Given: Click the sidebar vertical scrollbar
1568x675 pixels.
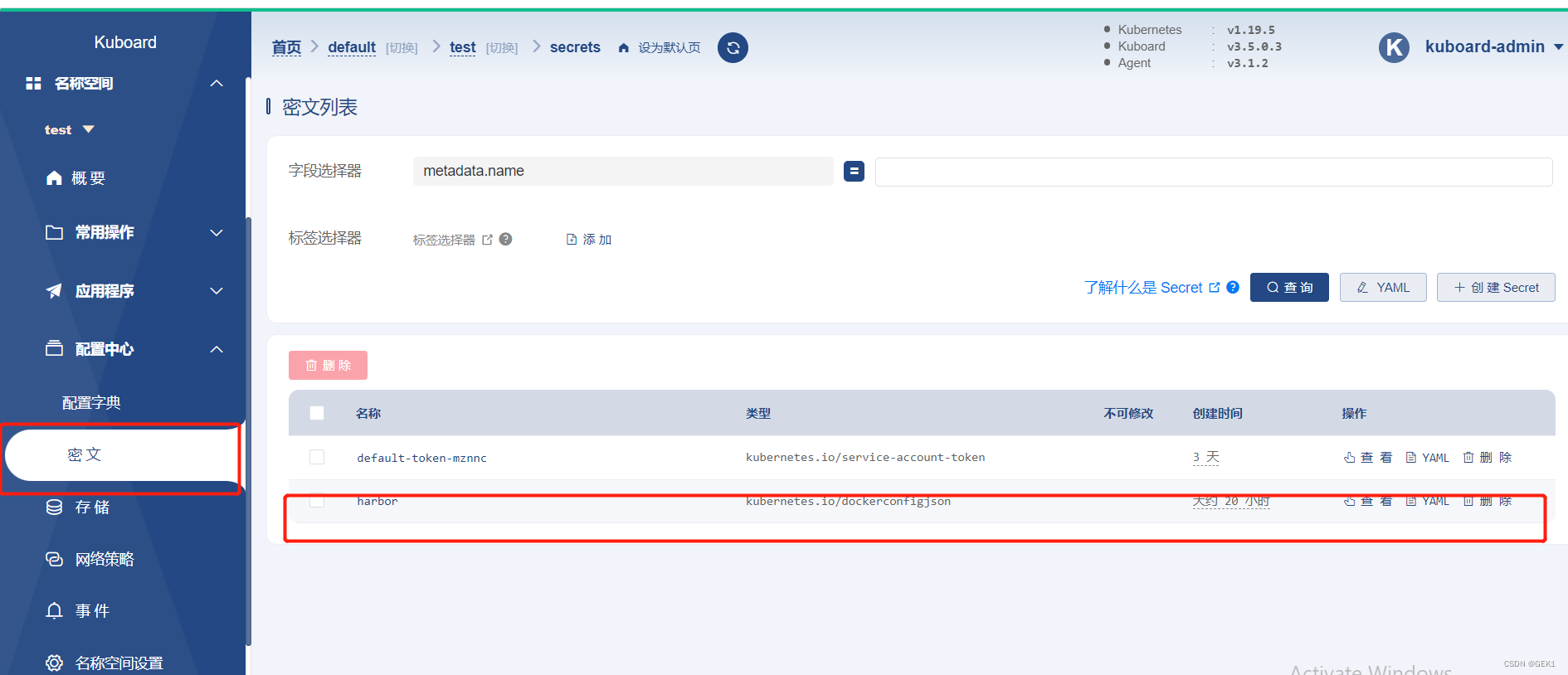Looking at the screenshot, I should 248,431.
